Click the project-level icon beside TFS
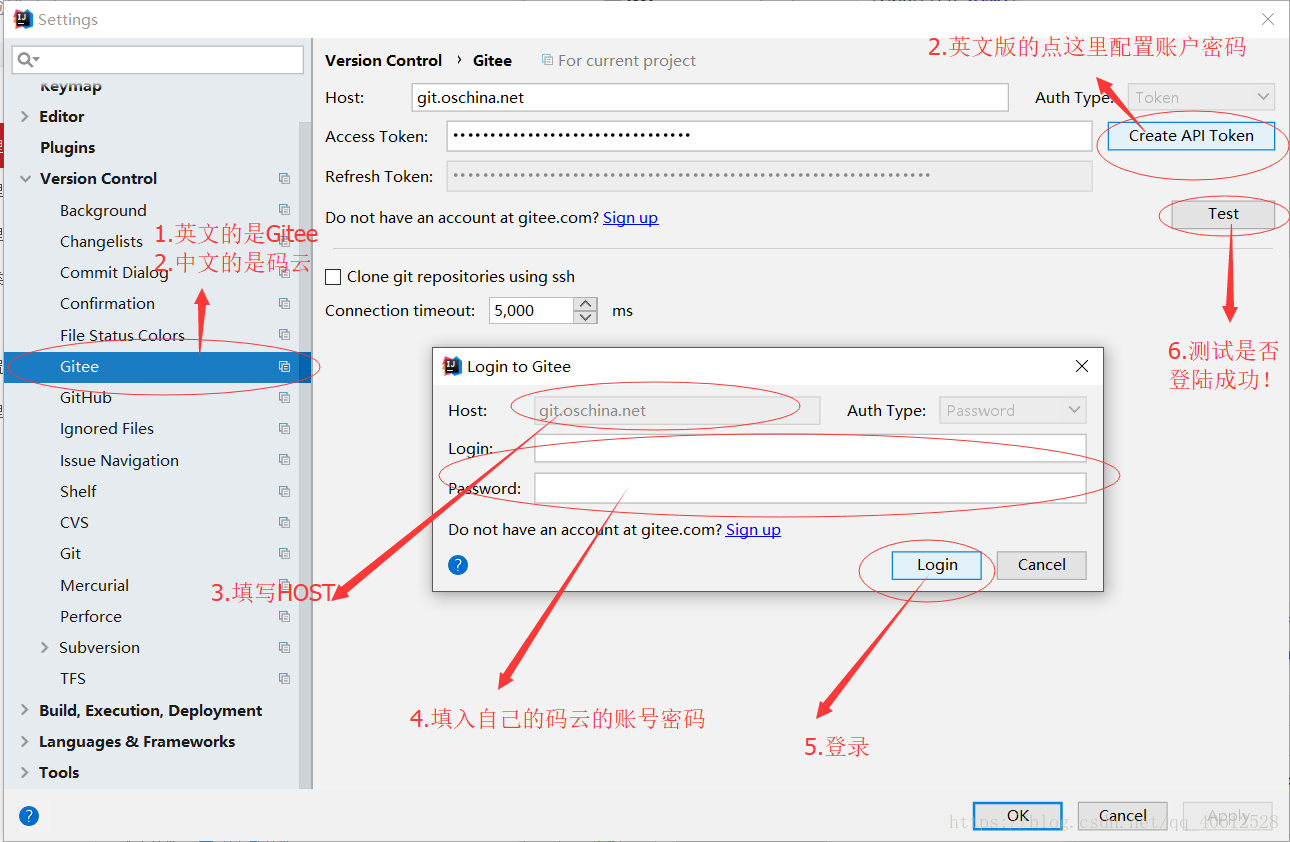This screenshot has height=842, width=1290. 284,678
